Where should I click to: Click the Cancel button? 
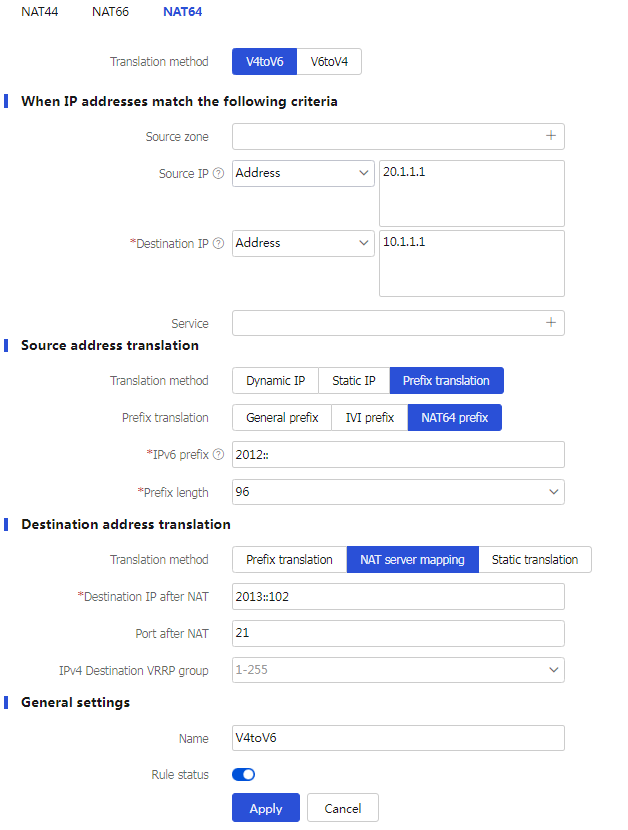pyautogui.click(x=342, y=807)
